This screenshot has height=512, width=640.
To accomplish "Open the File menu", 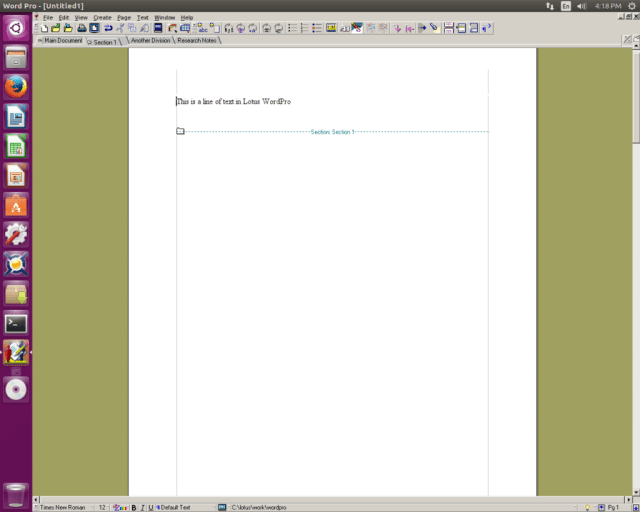I will click(48, 18).
